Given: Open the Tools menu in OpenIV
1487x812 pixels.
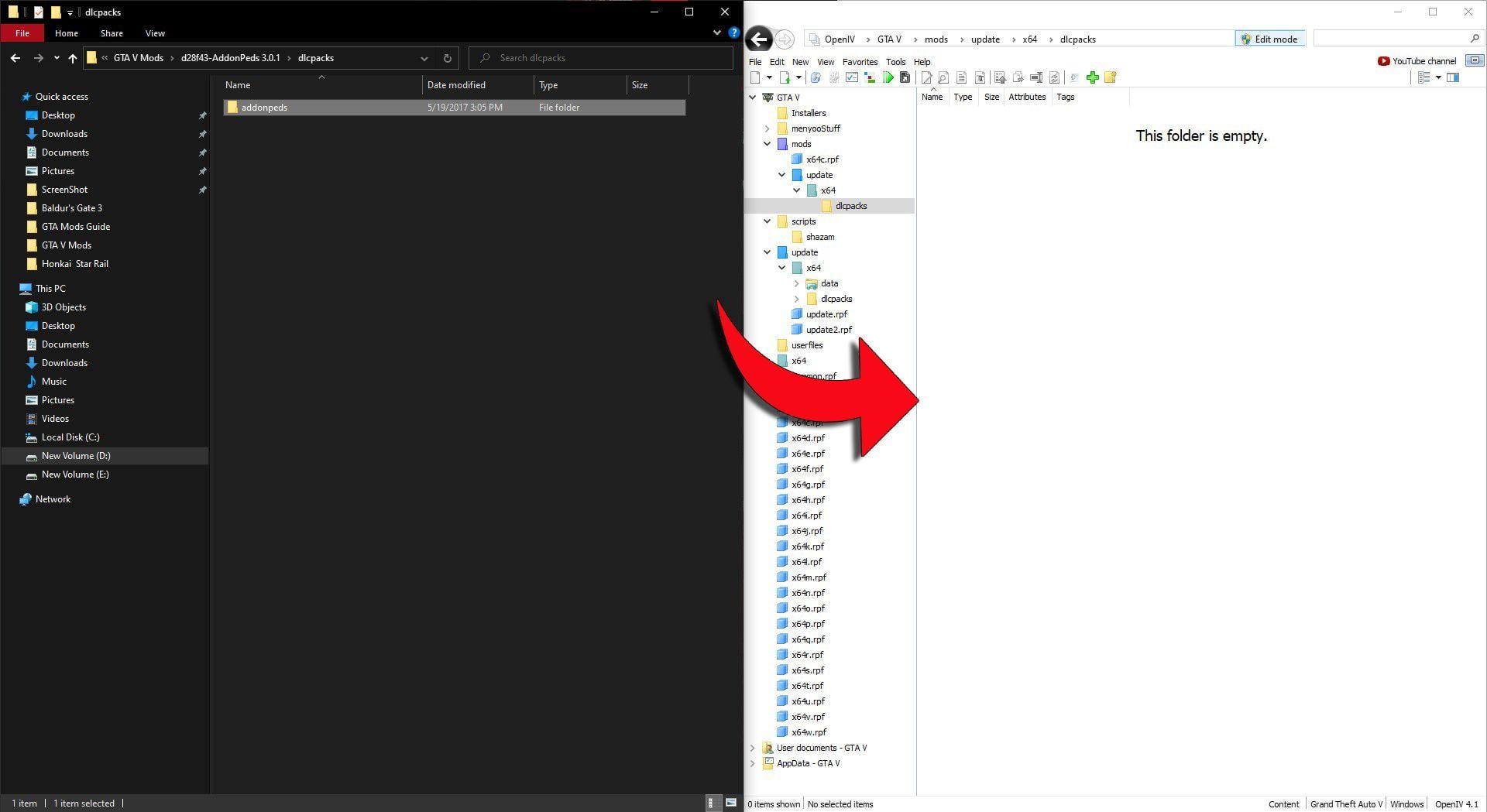Looking at the screenshot, I should point(895,62).
